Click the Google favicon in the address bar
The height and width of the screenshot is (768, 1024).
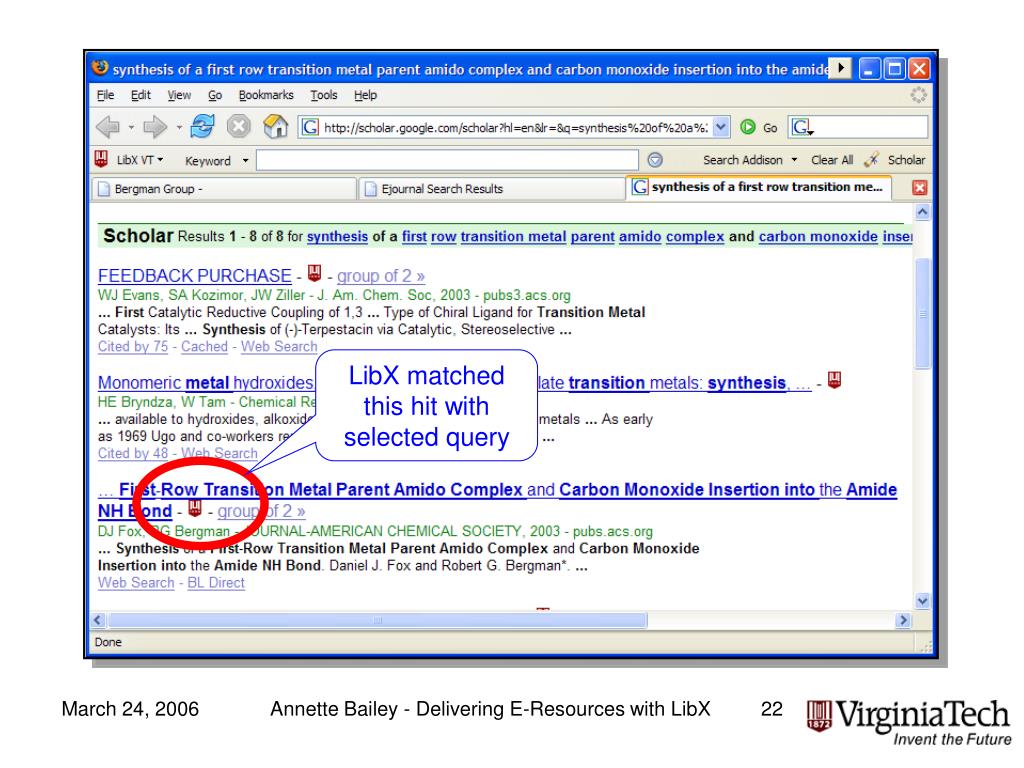pyautogui.click(x=310, y=127)
